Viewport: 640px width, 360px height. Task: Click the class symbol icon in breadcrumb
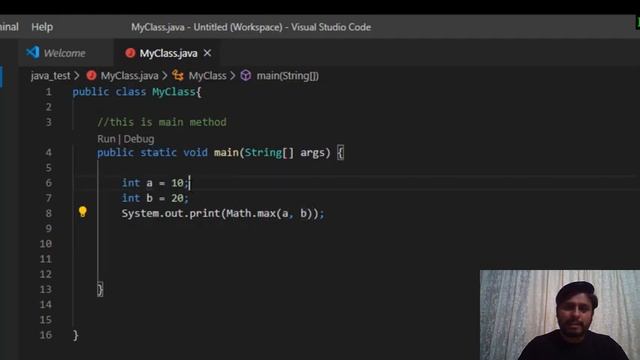178,76
